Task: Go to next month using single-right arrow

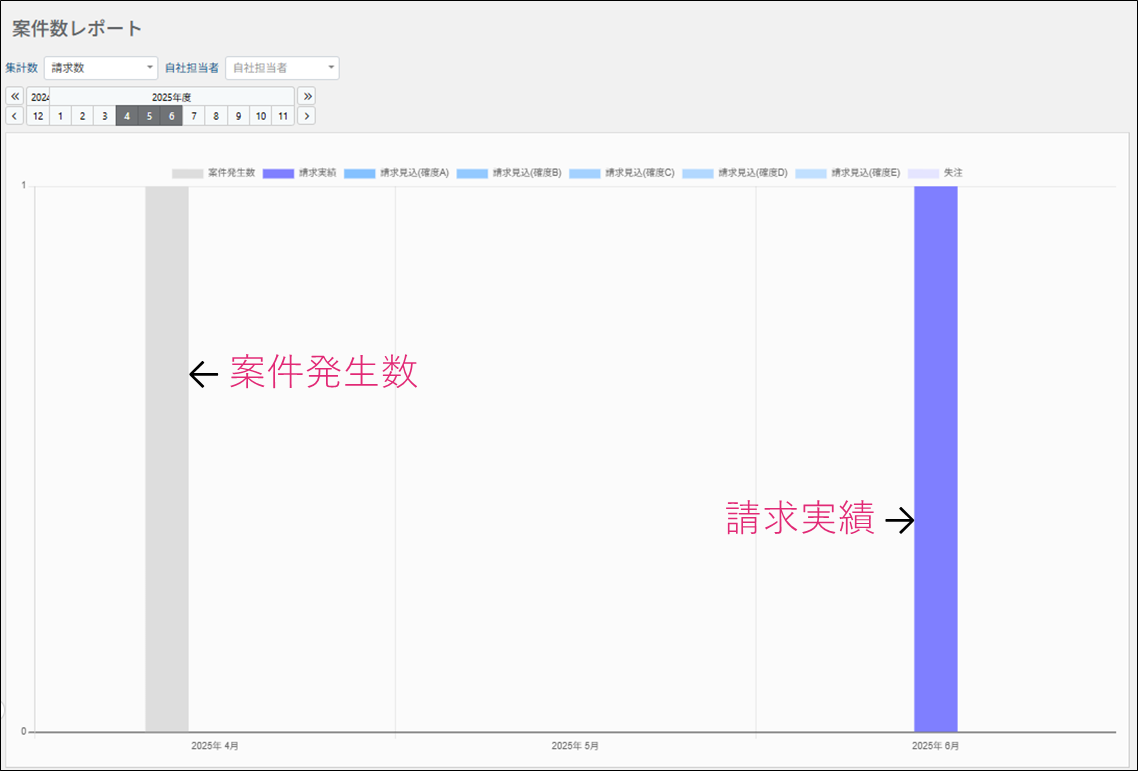Action: (307, 116)
